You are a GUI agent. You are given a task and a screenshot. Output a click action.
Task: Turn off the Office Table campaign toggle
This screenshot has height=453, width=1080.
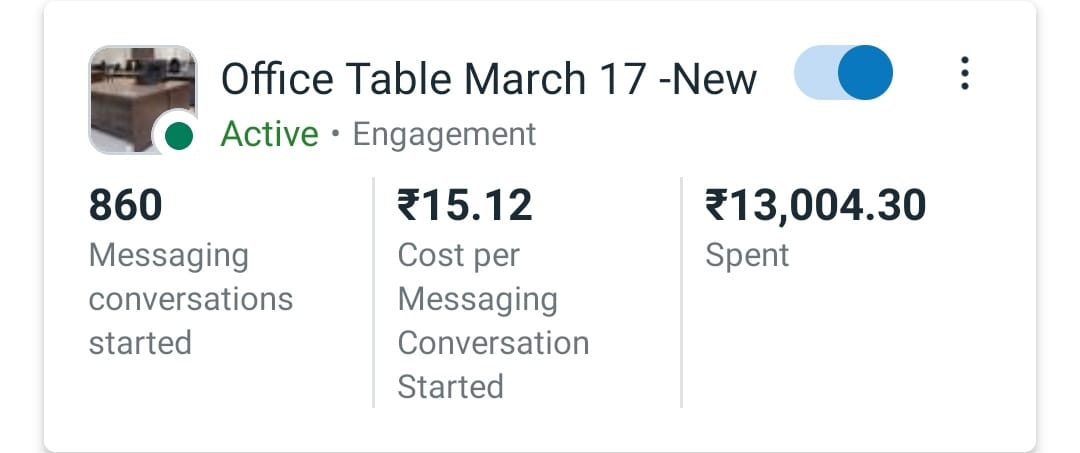[x=843, y=73]
